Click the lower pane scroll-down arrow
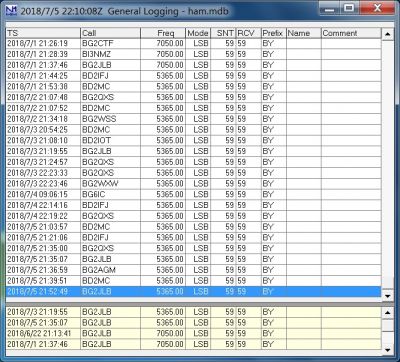The image size is (400, 362). point(387,350)
